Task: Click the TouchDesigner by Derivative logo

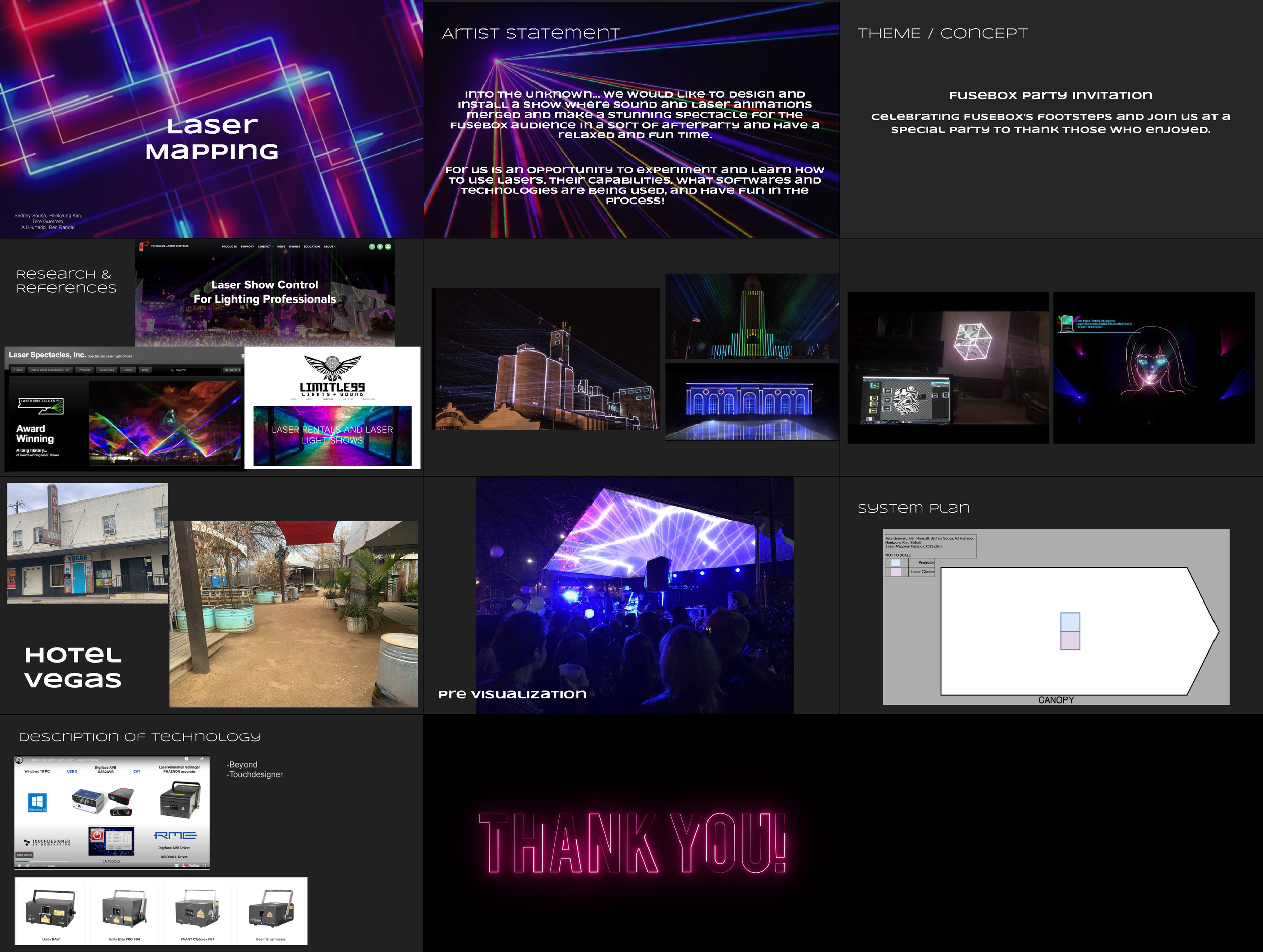Action: pyautogui.click(x=47, y=843)
